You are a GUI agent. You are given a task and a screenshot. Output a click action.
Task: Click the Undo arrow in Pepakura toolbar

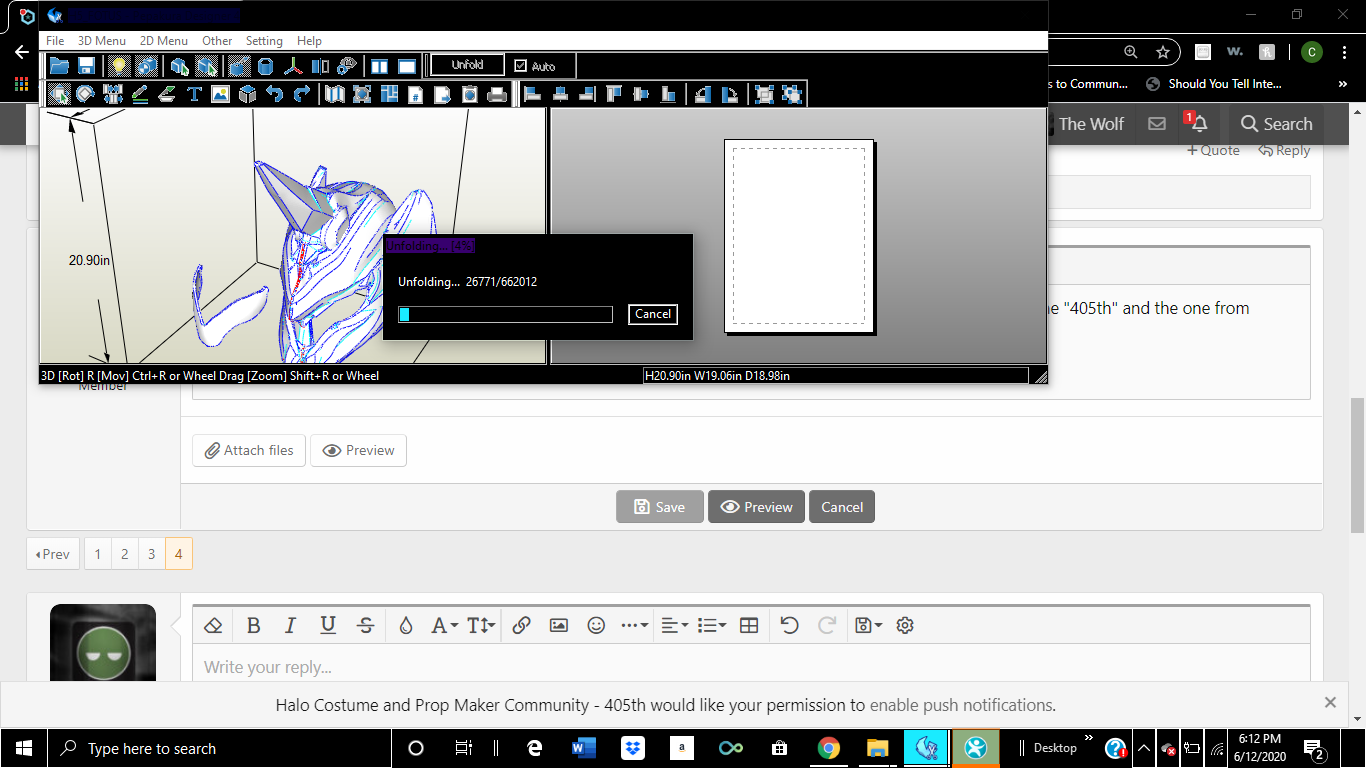[x=274, y=94]
